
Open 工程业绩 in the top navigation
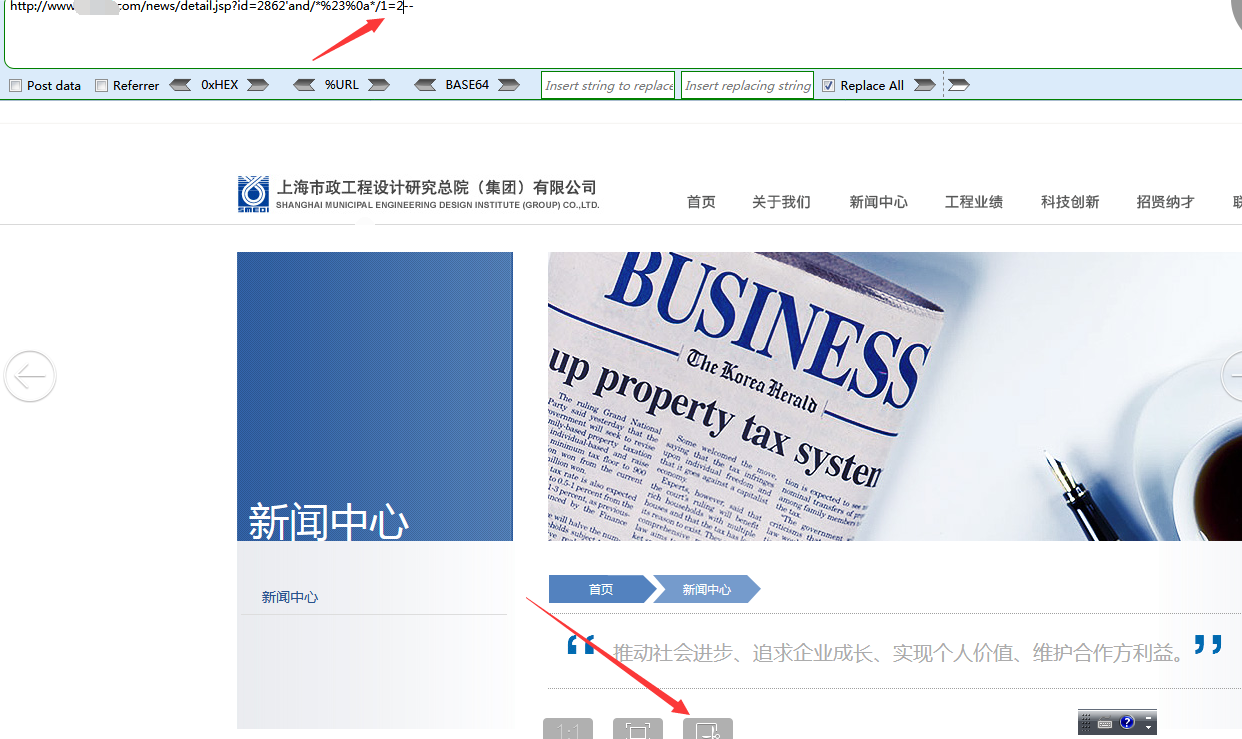974,202
